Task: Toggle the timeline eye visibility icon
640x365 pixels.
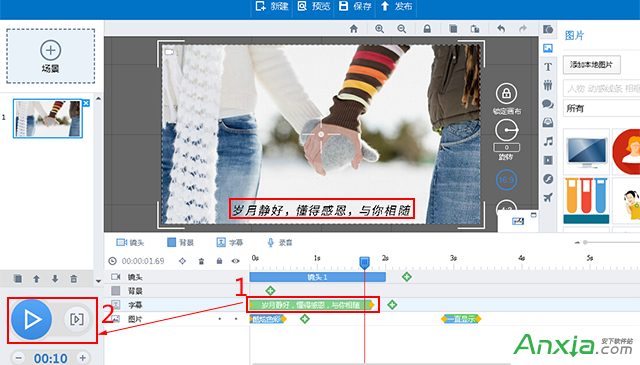Action: click(236, 261)
